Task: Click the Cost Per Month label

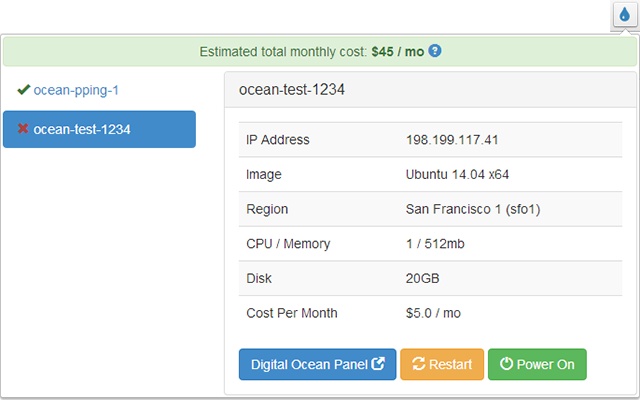Action: (292, 313)
